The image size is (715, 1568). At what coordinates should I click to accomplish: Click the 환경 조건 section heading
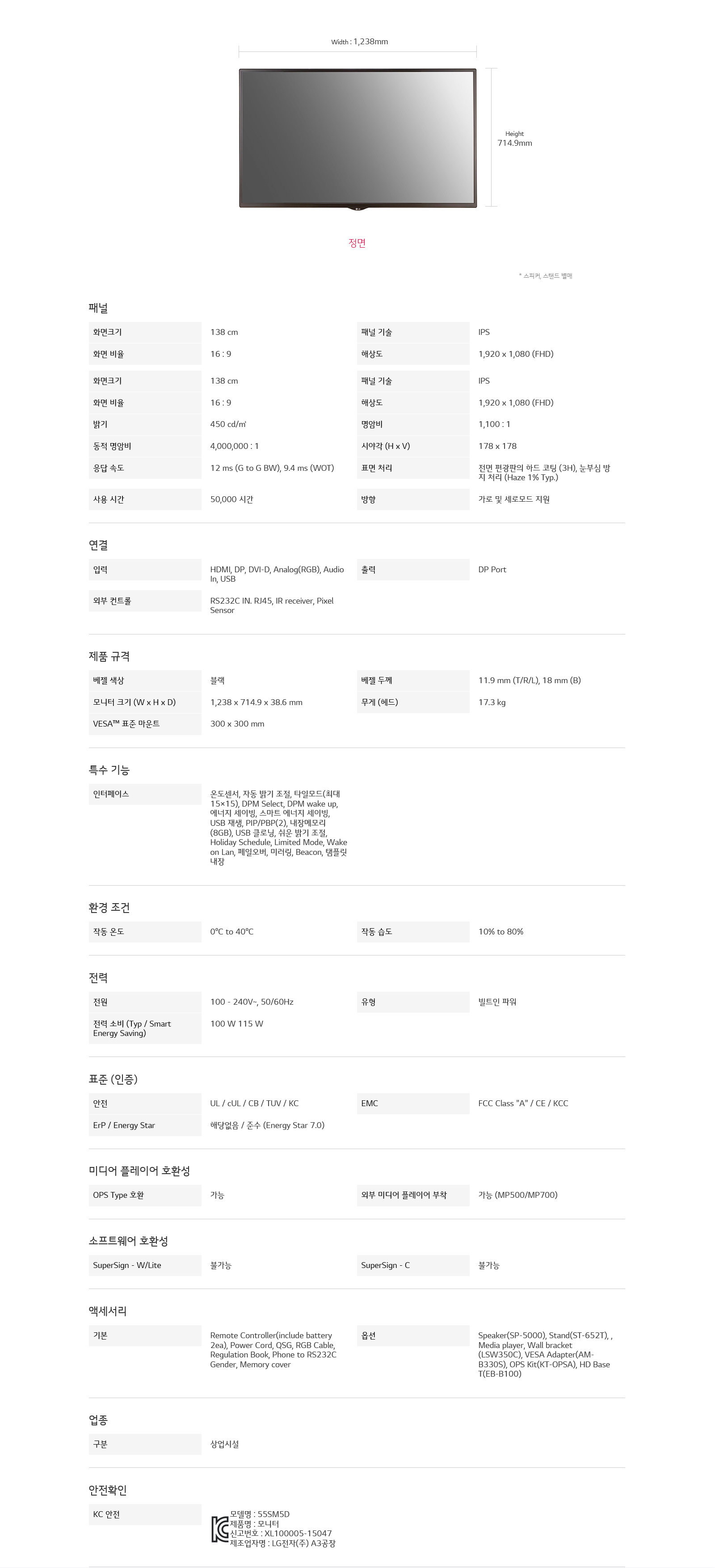coord(109,907)
